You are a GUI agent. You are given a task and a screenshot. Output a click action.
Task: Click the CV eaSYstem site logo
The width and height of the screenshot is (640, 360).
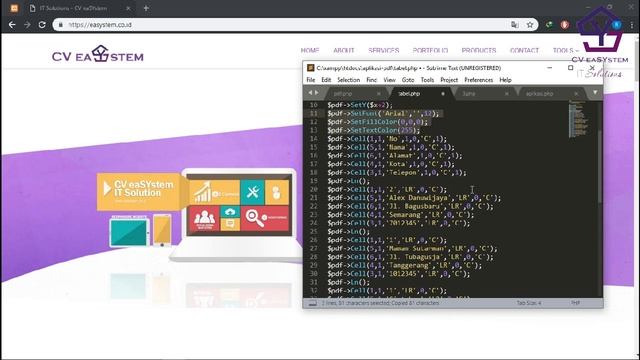[98, 54]
